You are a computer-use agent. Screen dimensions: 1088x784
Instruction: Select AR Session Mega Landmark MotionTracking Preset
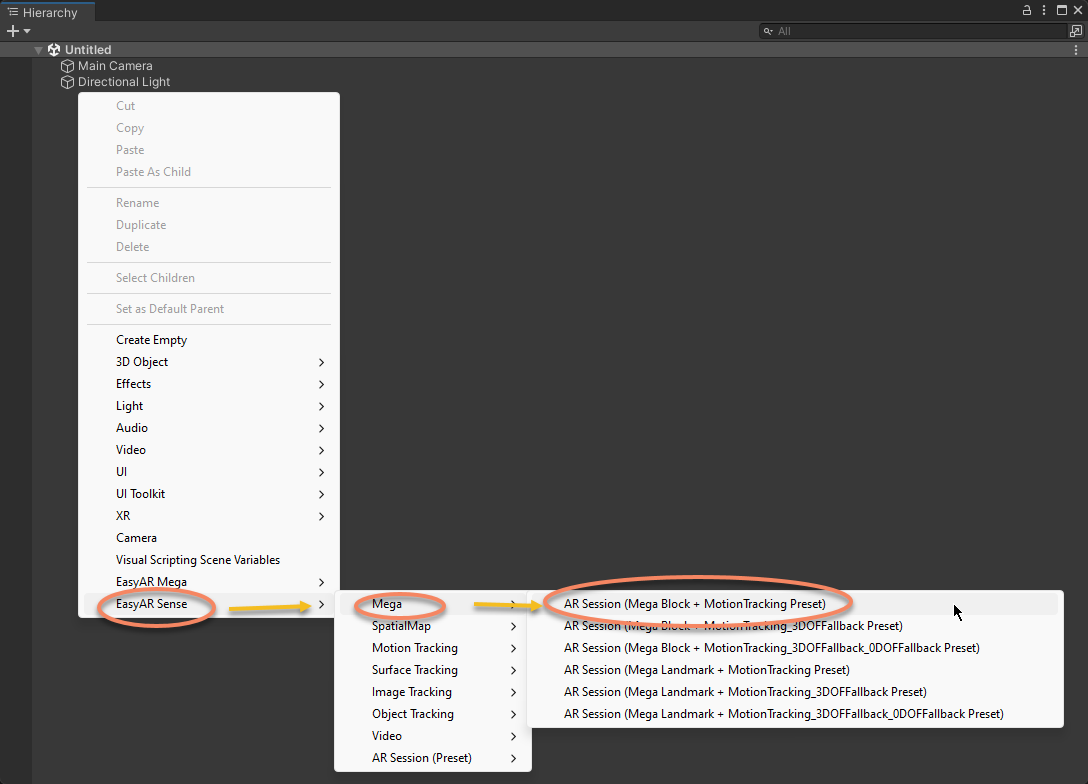pyautogui.click(x=707, y=670)
